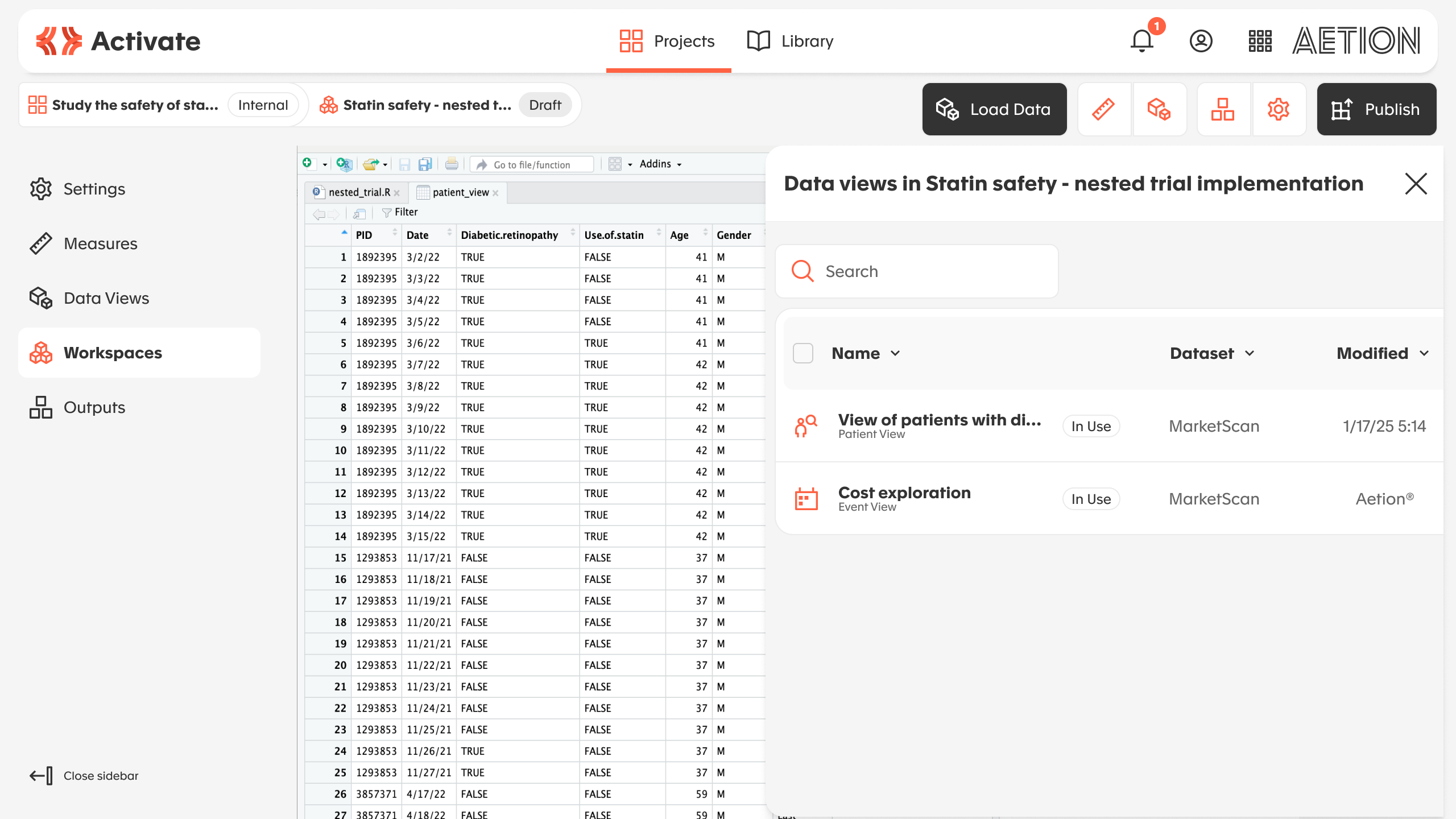The image size is (1456, 819).
Task: Click the data views cubes toolbar icon
Action: pos(1159,109)
